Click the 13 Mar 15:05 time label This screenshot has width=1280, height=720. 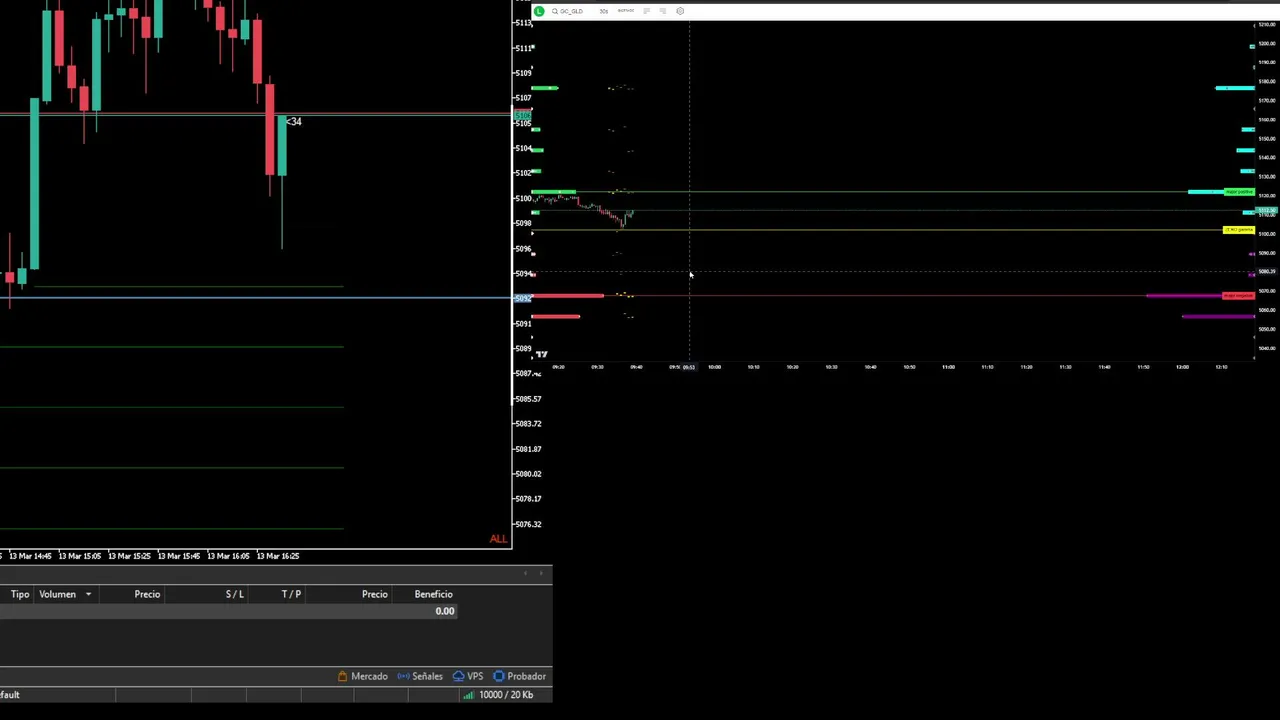[x=79, y=556]
